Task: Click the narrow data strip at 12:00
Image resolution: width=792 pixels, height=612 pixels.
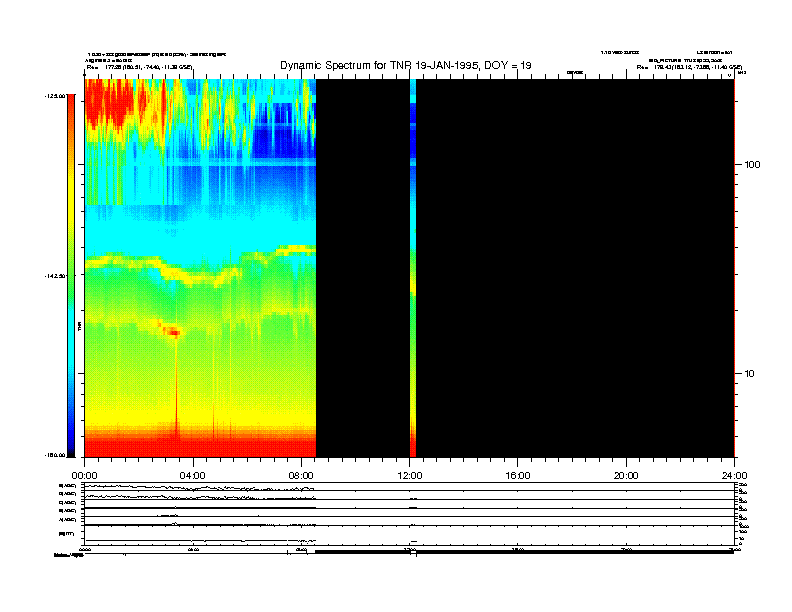Action: (413, 268)
